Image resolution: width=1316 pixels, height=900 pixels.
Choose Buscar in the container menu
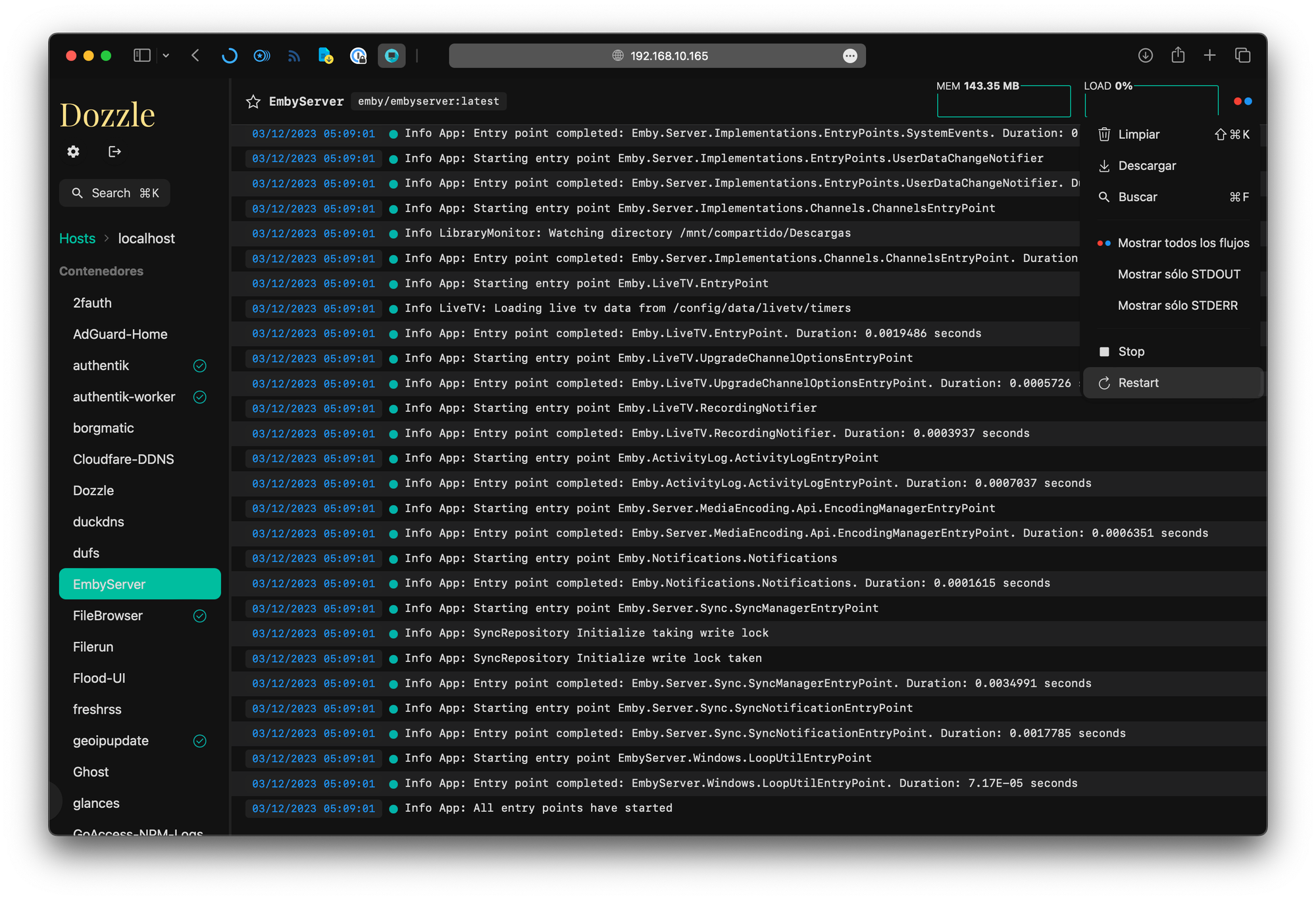coord(1173,197)
